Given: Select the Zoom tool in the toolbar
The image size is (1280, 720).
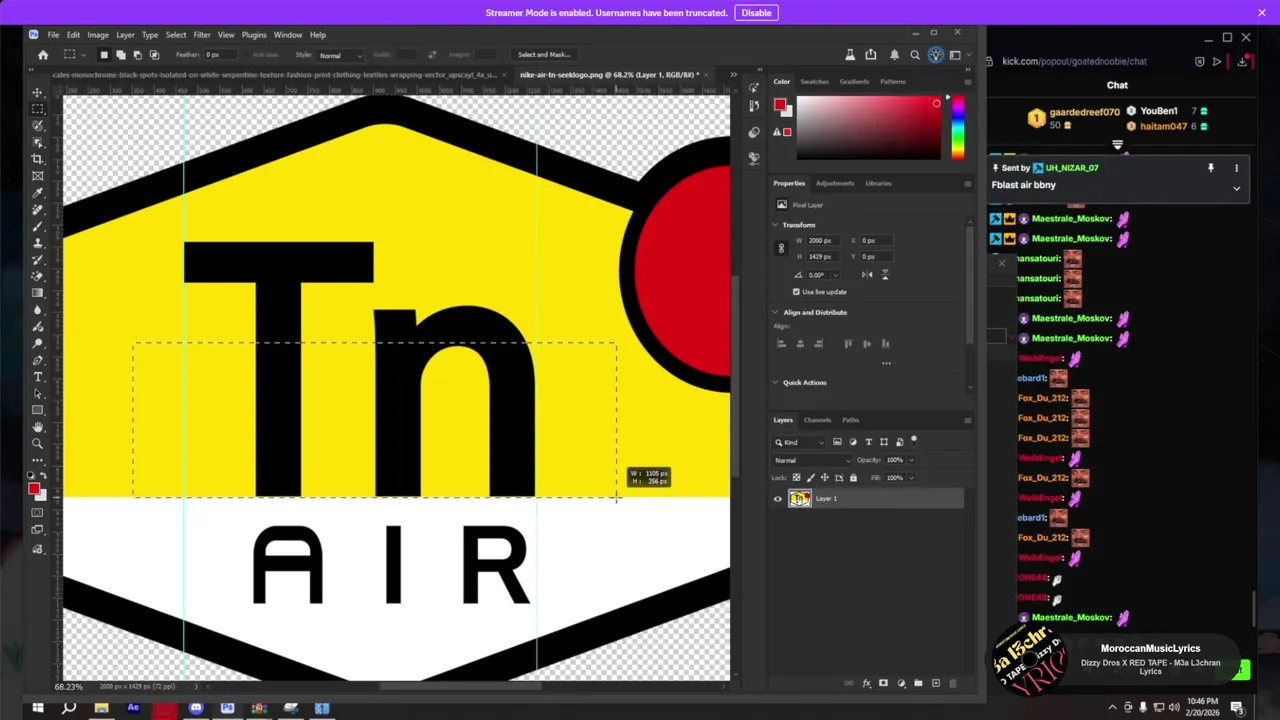Looking at the screenshot, I should point(37,444).
